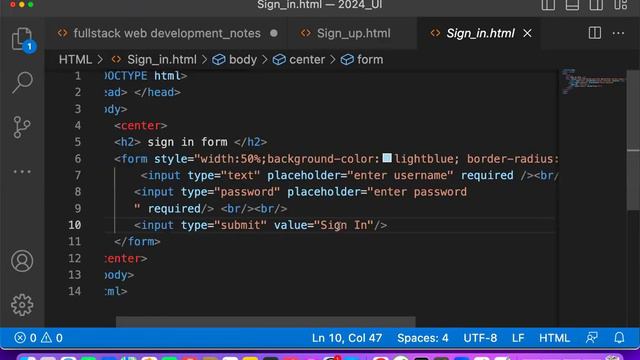Switch to the Sign_up.html tab
This screenshot has height=360, width=640.
(x=353, y=33)
